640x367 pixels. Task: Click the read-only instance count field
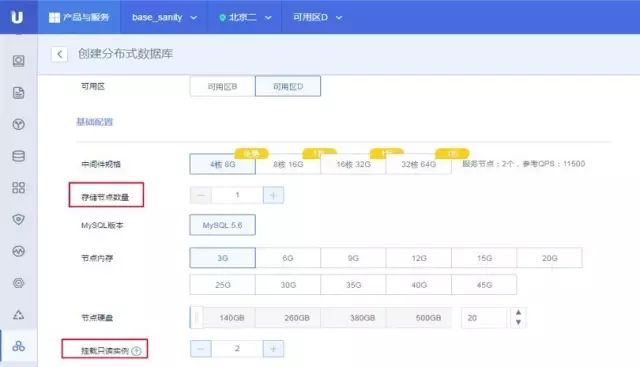click(237, 349)
